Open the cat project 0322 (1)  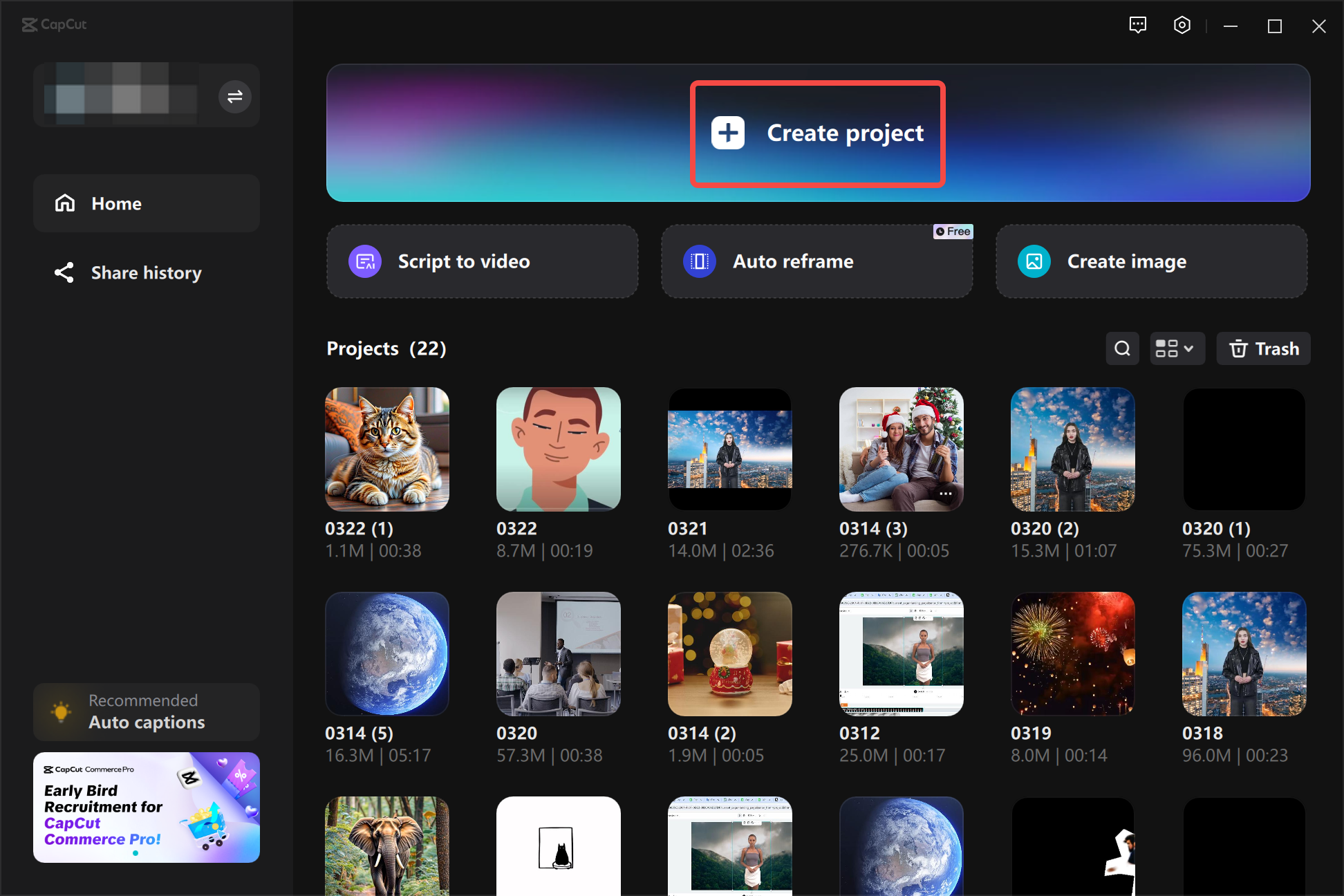(387, 449)
